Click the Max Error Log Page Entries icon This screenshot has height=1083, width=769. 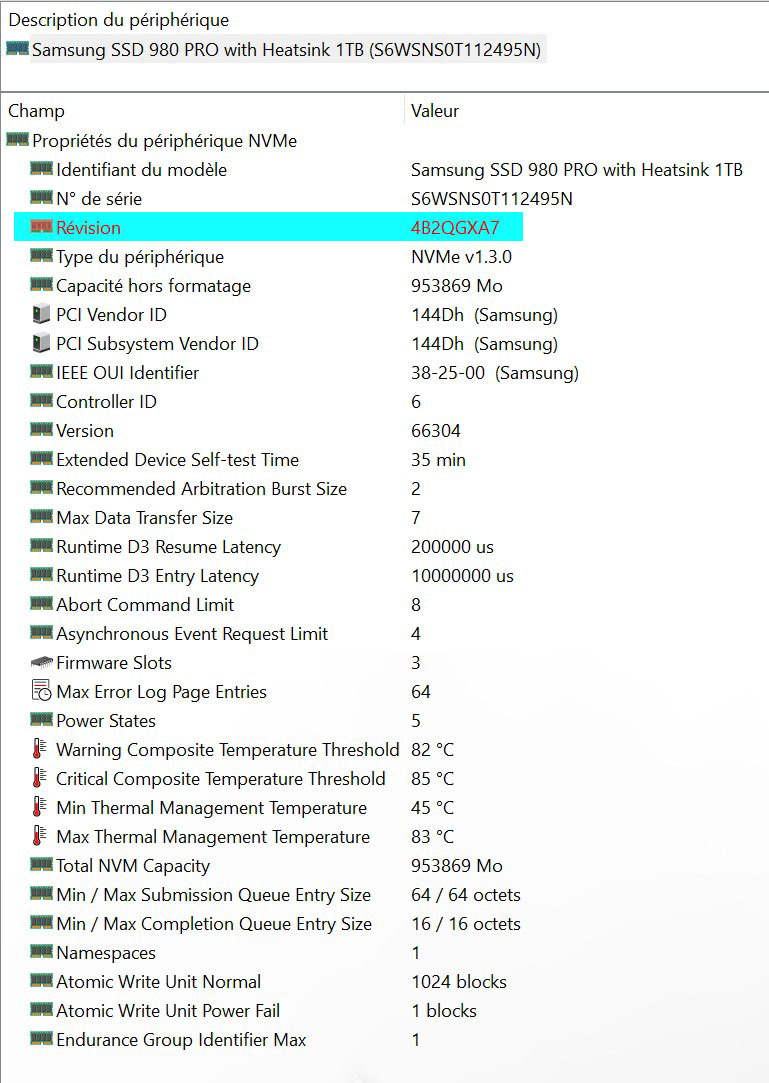coord(41,691)
